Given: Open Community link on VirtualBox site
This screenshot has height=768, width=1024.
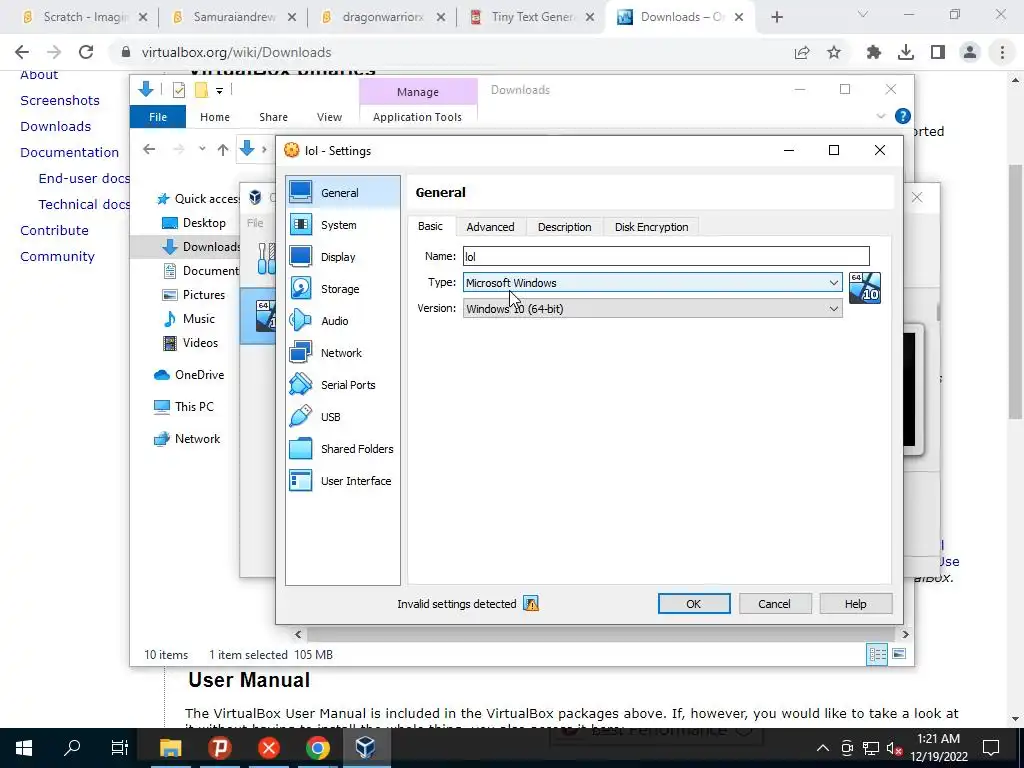Looking at the screenshot, I should [57, 257].
